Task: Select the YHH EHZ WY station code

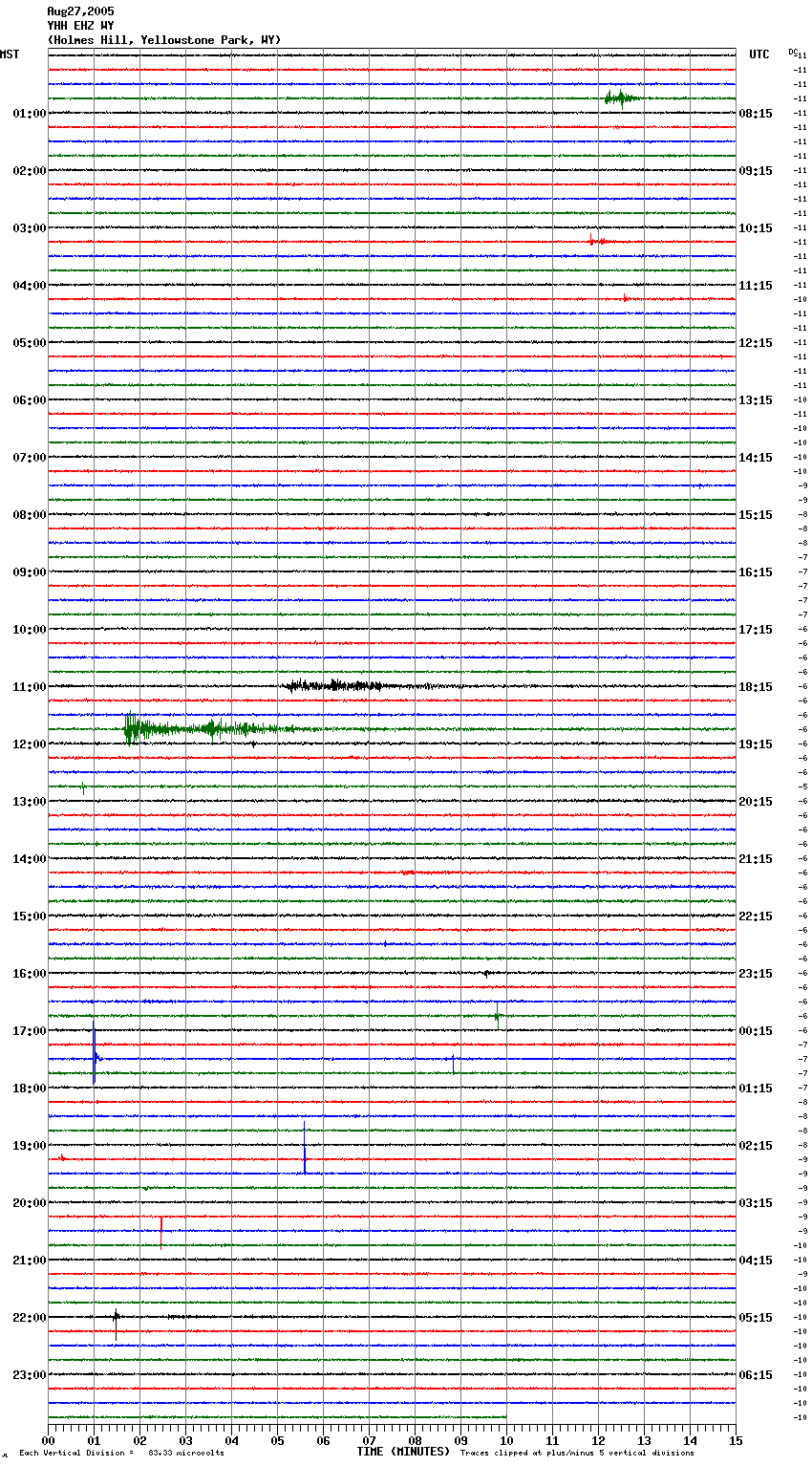Action: (80, 26)
